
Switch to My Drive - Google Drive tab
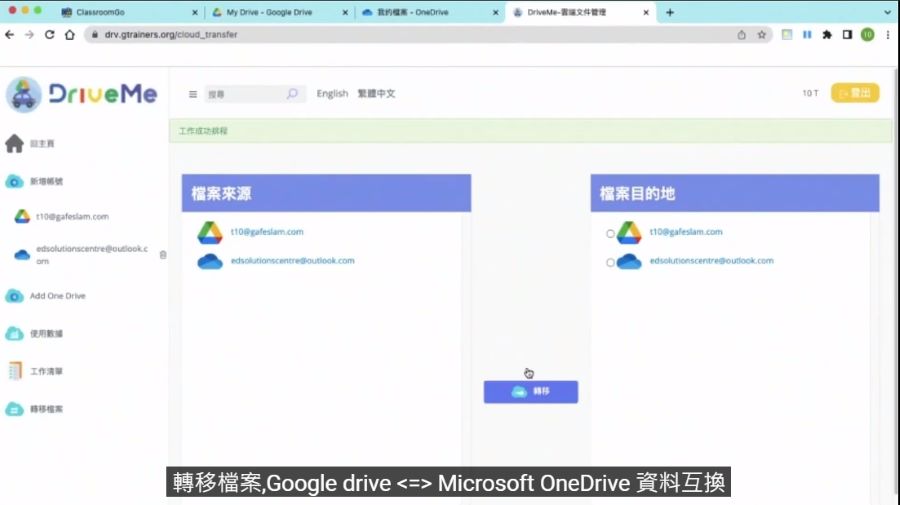coord(280,12)
